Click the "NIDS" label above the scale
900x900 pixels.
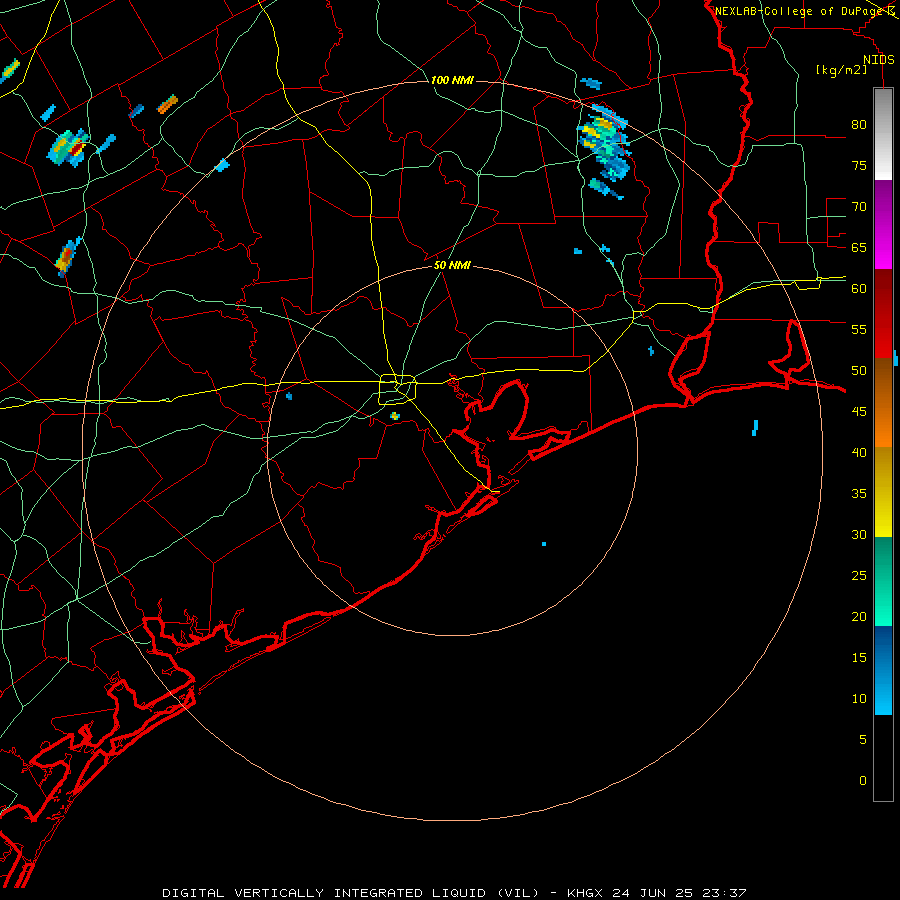click(878, 60)
